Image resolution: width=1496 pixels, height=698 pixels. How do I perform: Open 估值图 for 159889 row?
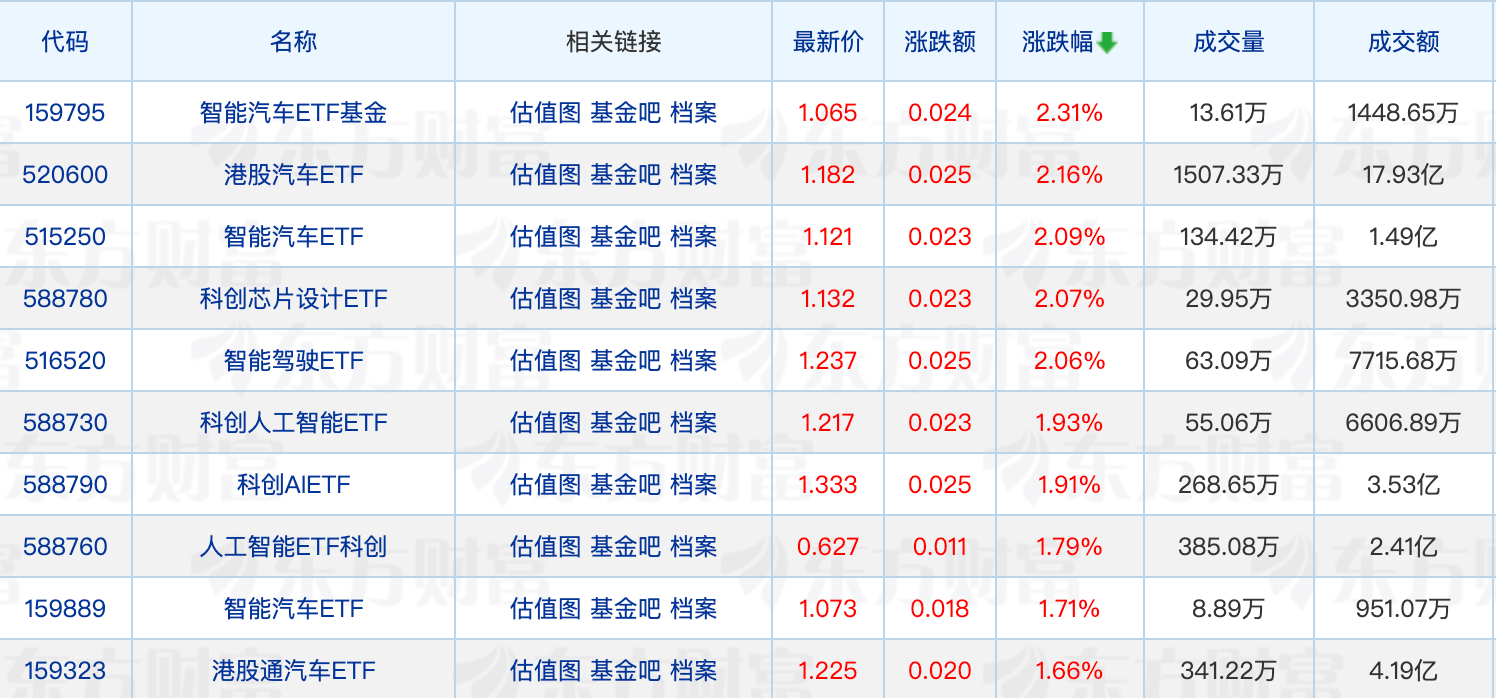pyautogui.click(x=545, y=609)
